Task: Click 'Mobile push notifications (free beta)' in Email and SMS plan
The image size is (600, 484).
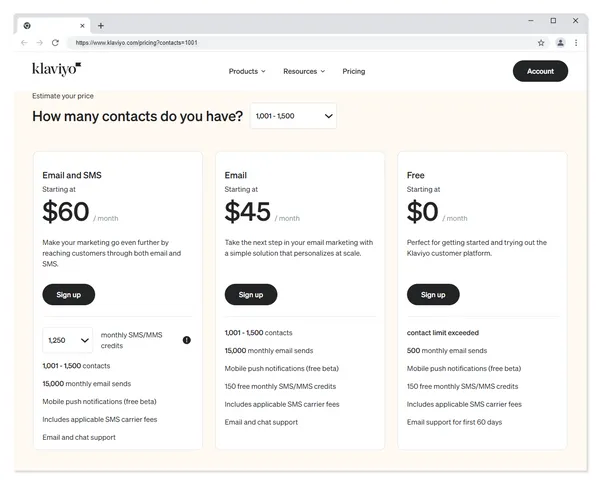Action: [99, 402]
